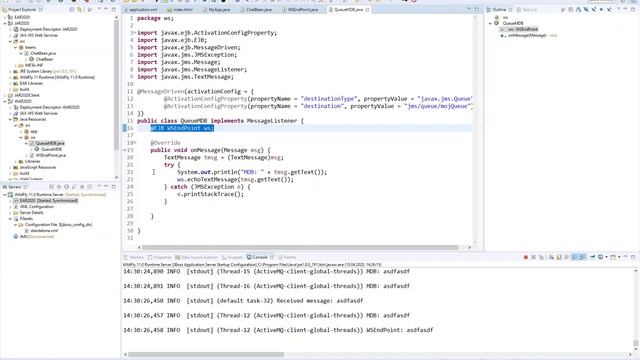Image resolution: width=640 pixels, height=360 pixels.
Task: Toggle Pin Console button
Action: point(592,257)
